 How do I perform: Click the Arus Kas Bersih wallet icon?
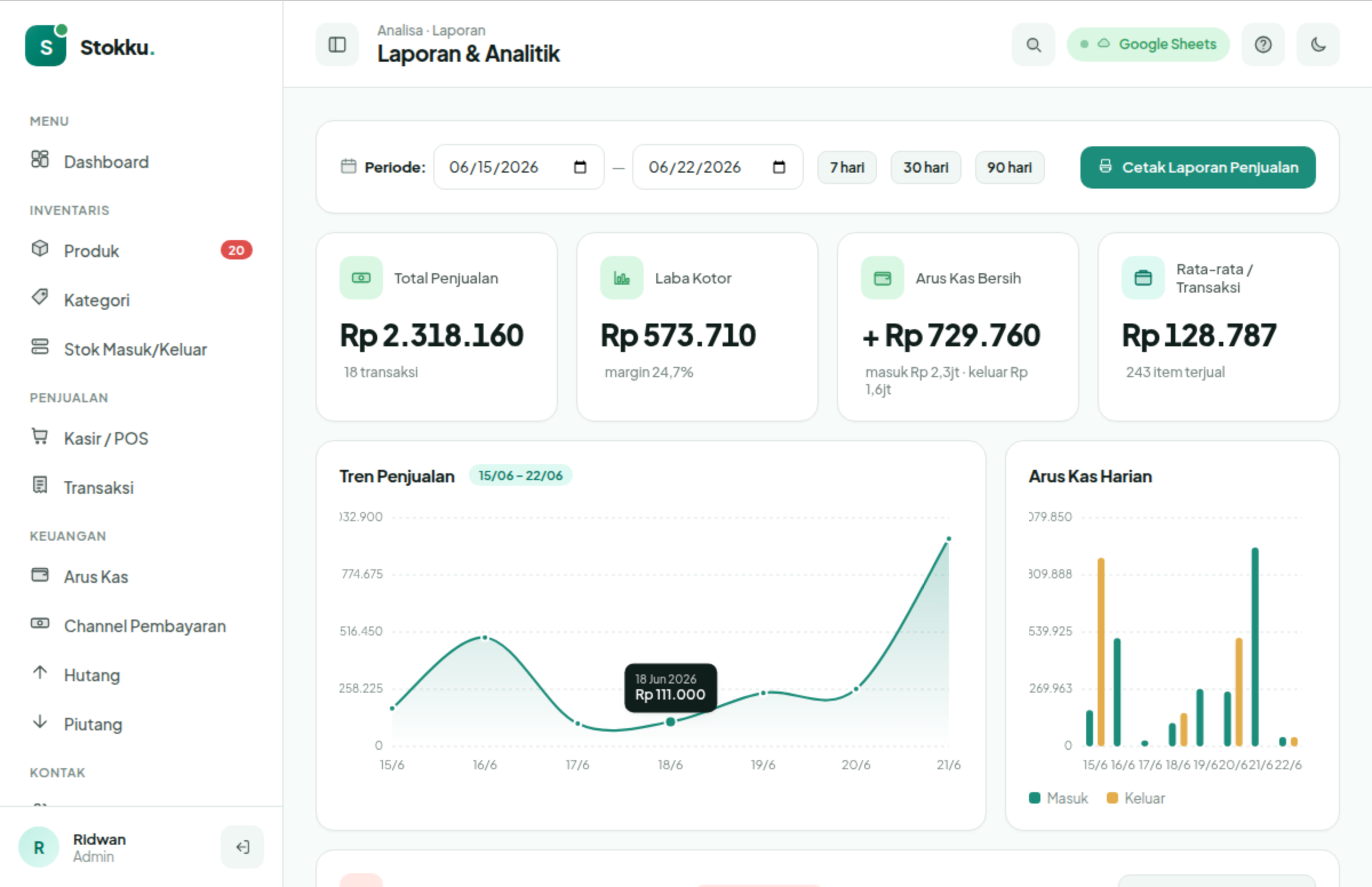point(883,278)
